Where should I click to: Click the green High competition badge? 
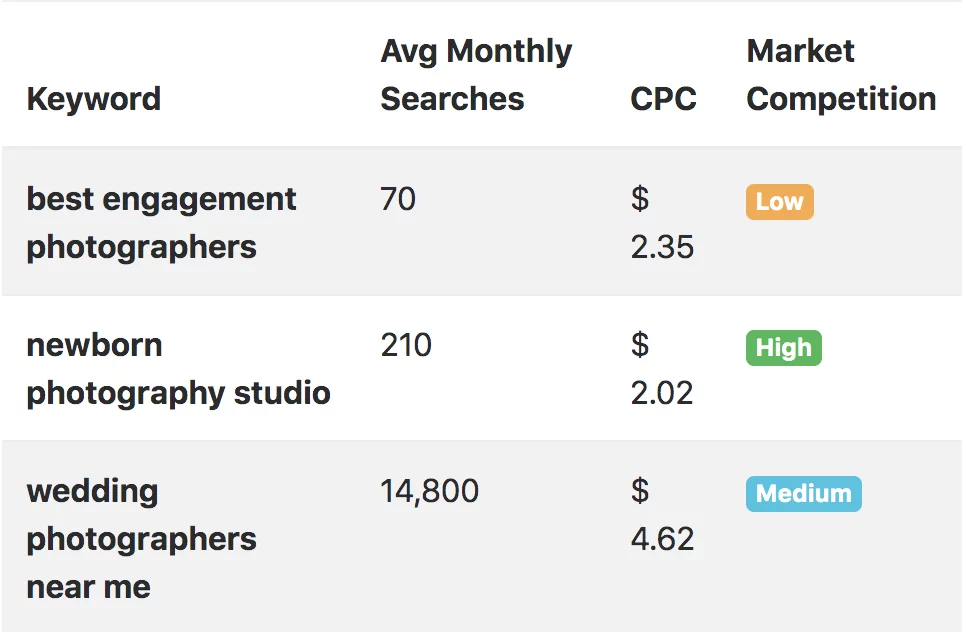pos(783,348)
